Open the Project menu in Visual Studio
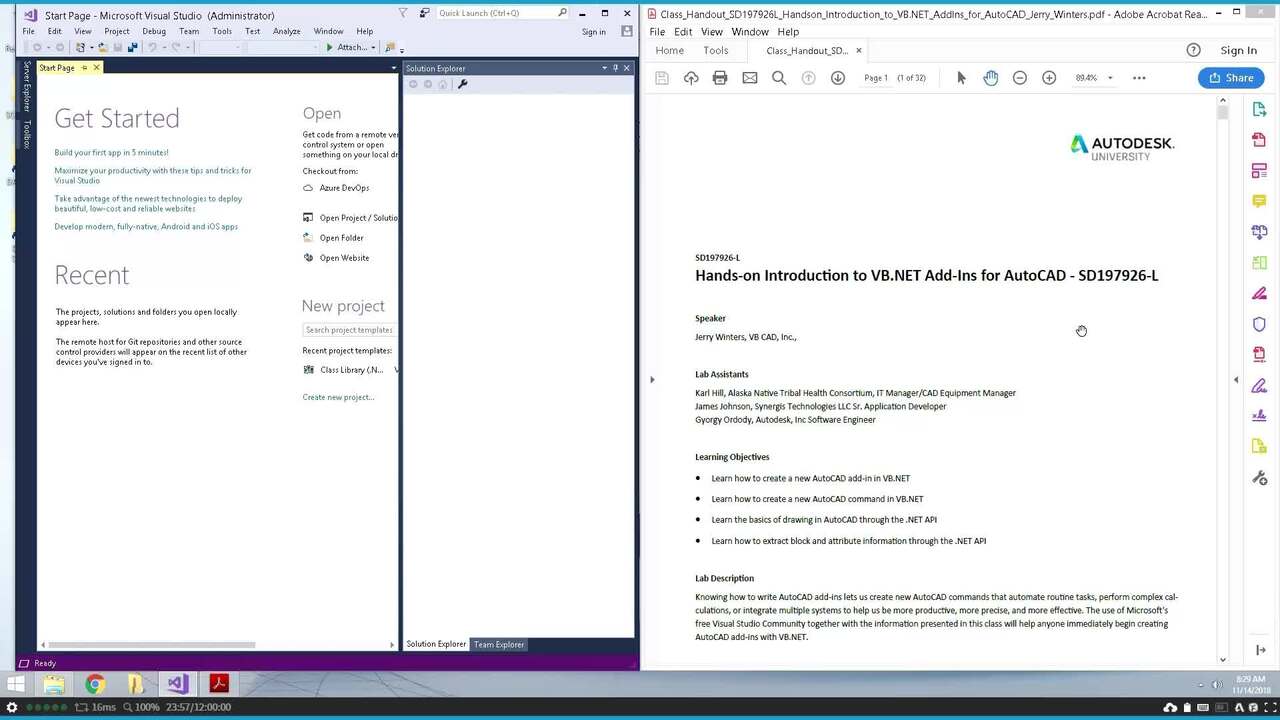The height and width of the screenshot is (720, 1280). pyautogui.click(x=117, y=31)
